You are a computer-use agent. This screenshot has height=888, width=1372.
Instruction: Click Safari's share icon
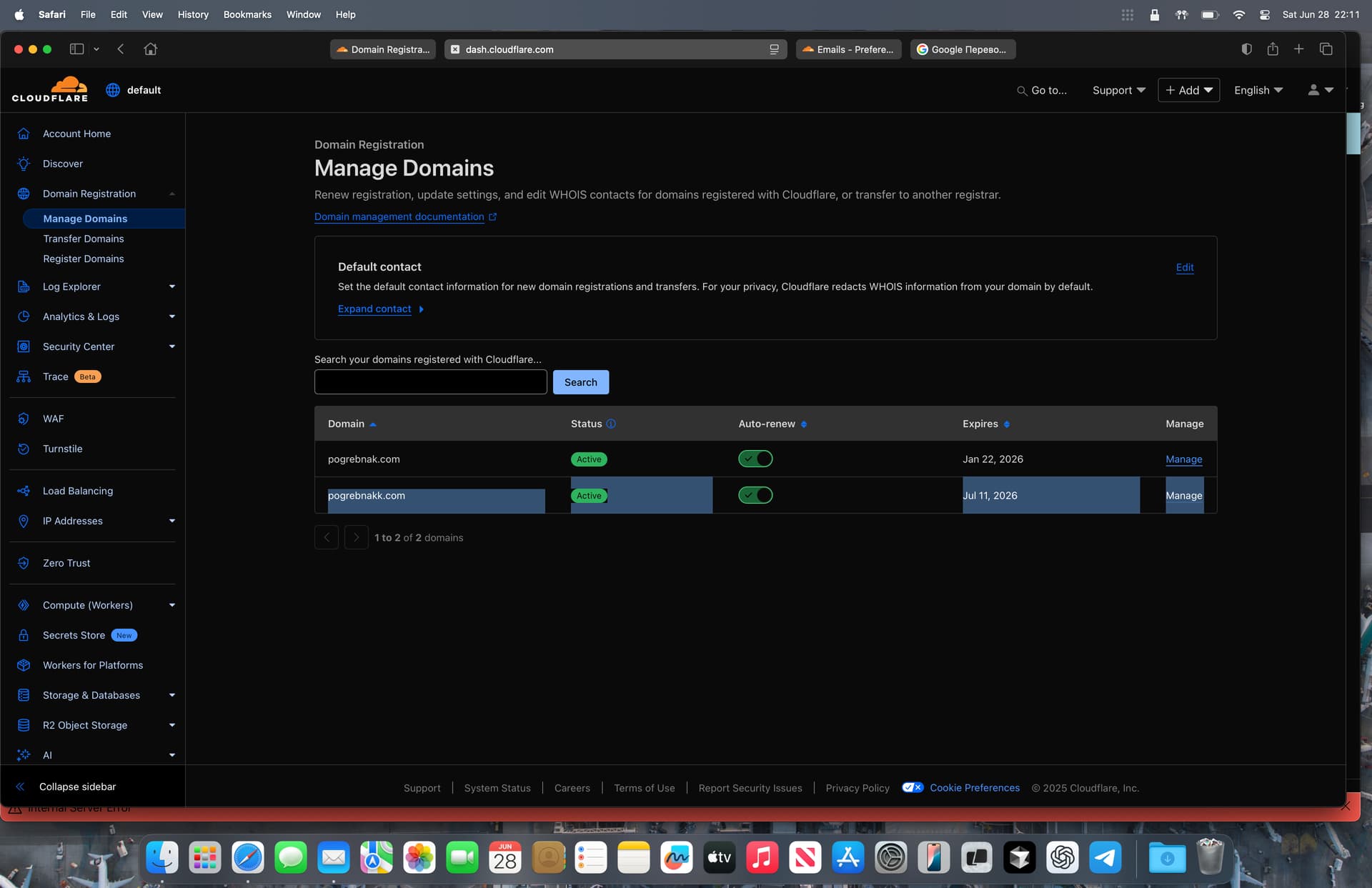click(1273, 49)
